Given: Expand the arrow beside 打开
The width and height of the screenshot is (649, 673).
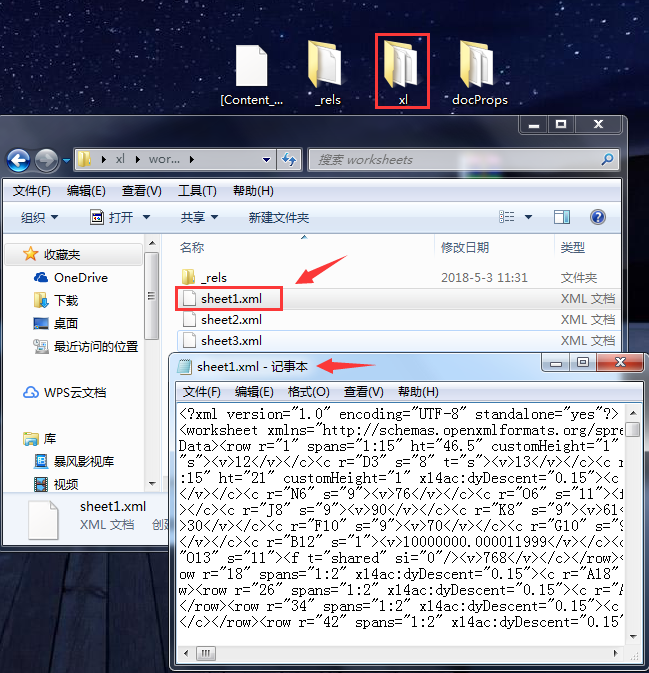Looking at the screenshot, I should [146, 217].
